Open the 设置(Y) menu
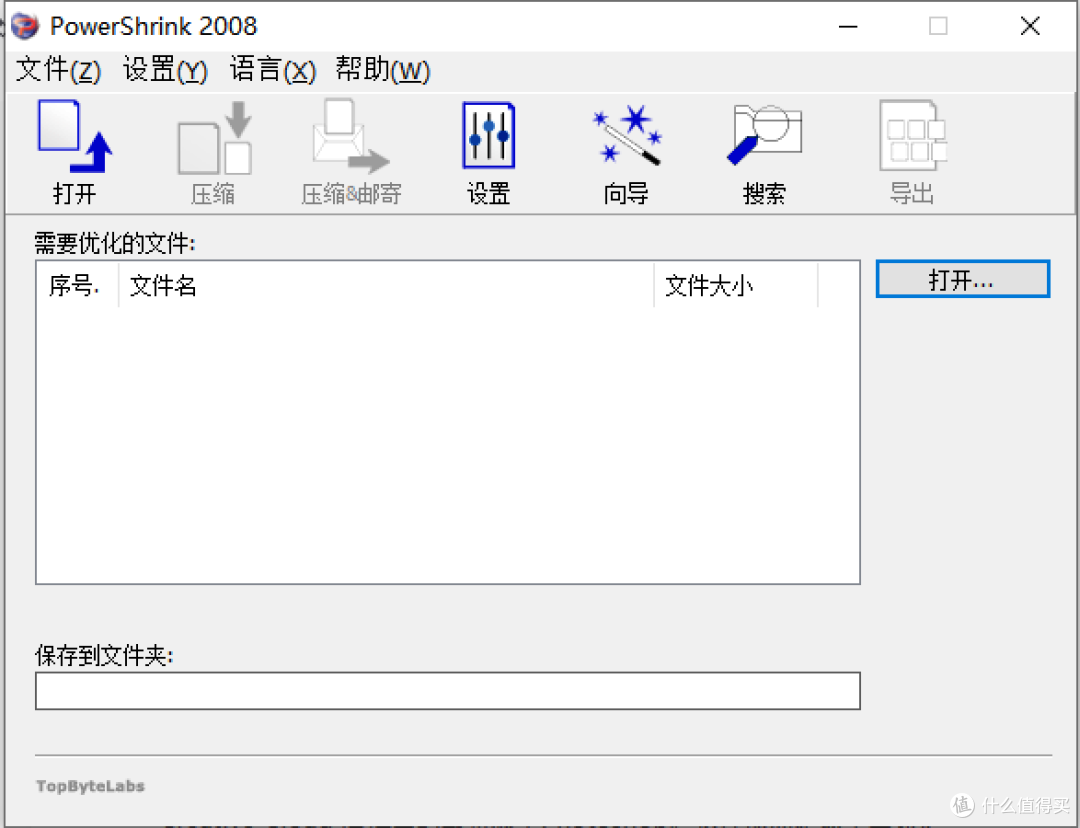The height and width of the screenshot is (828, 1080). pyautogui.click(x=165, y=70)
